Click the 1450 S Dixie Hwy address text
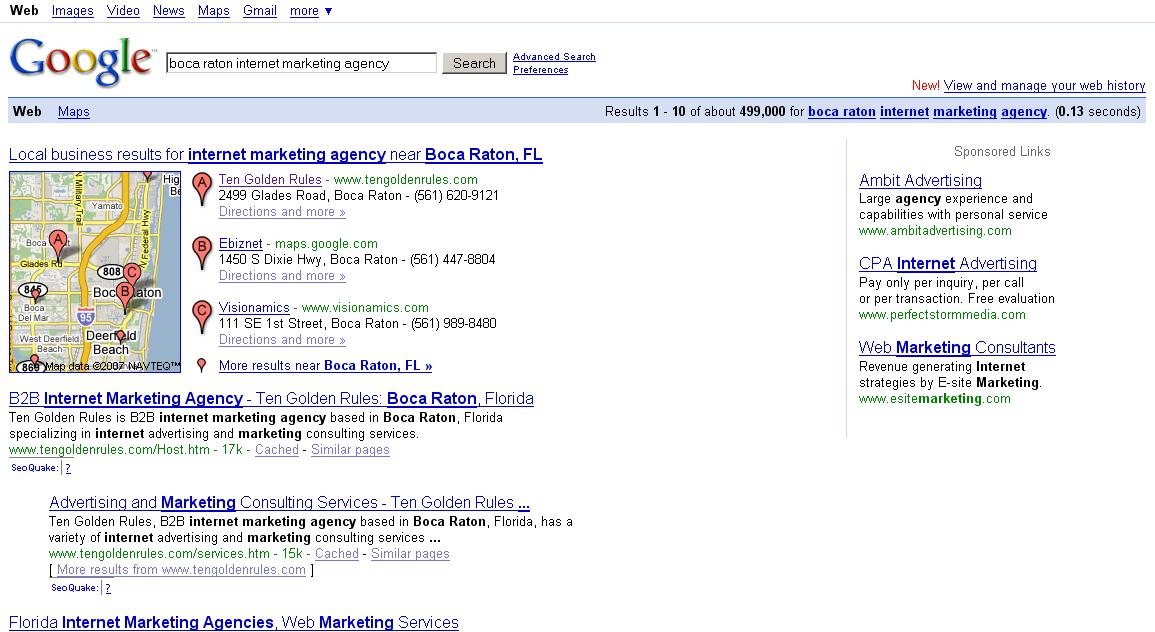1155x632 pixels. tap(309, 260)
